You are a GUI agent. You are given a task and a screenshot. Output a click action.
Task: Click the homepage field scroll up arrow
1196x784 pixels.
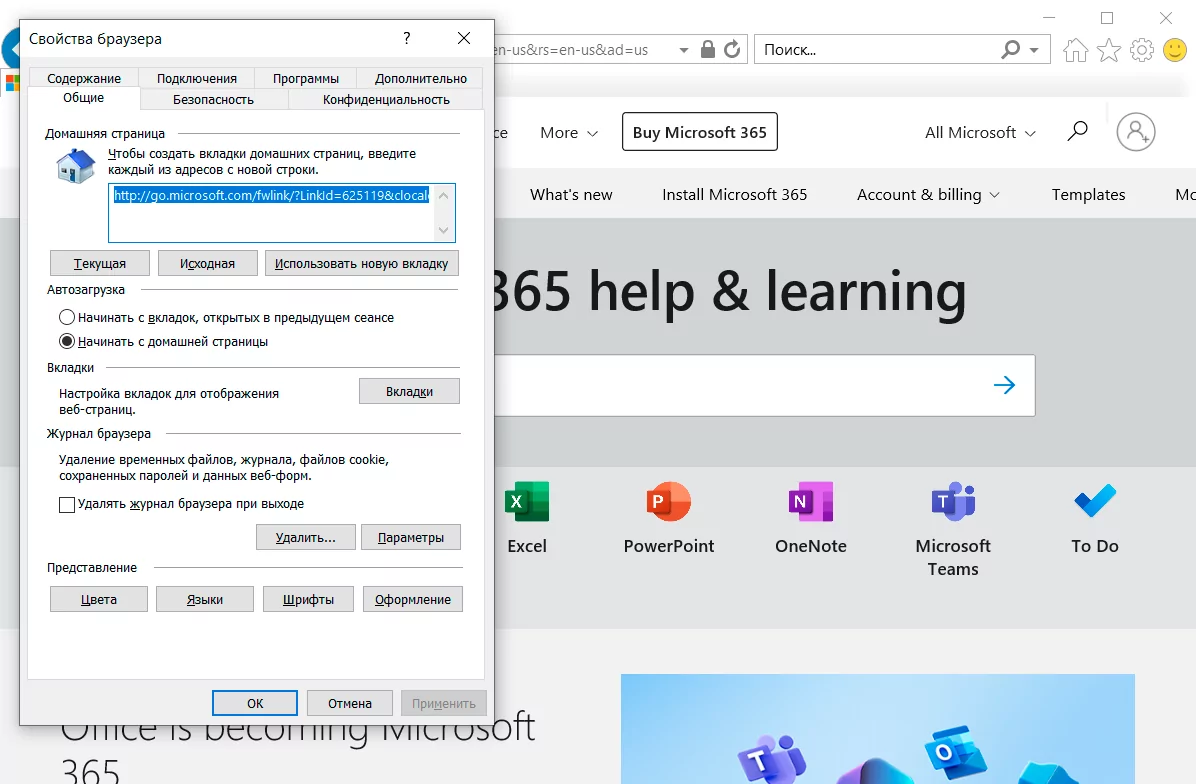click(444, 195)
